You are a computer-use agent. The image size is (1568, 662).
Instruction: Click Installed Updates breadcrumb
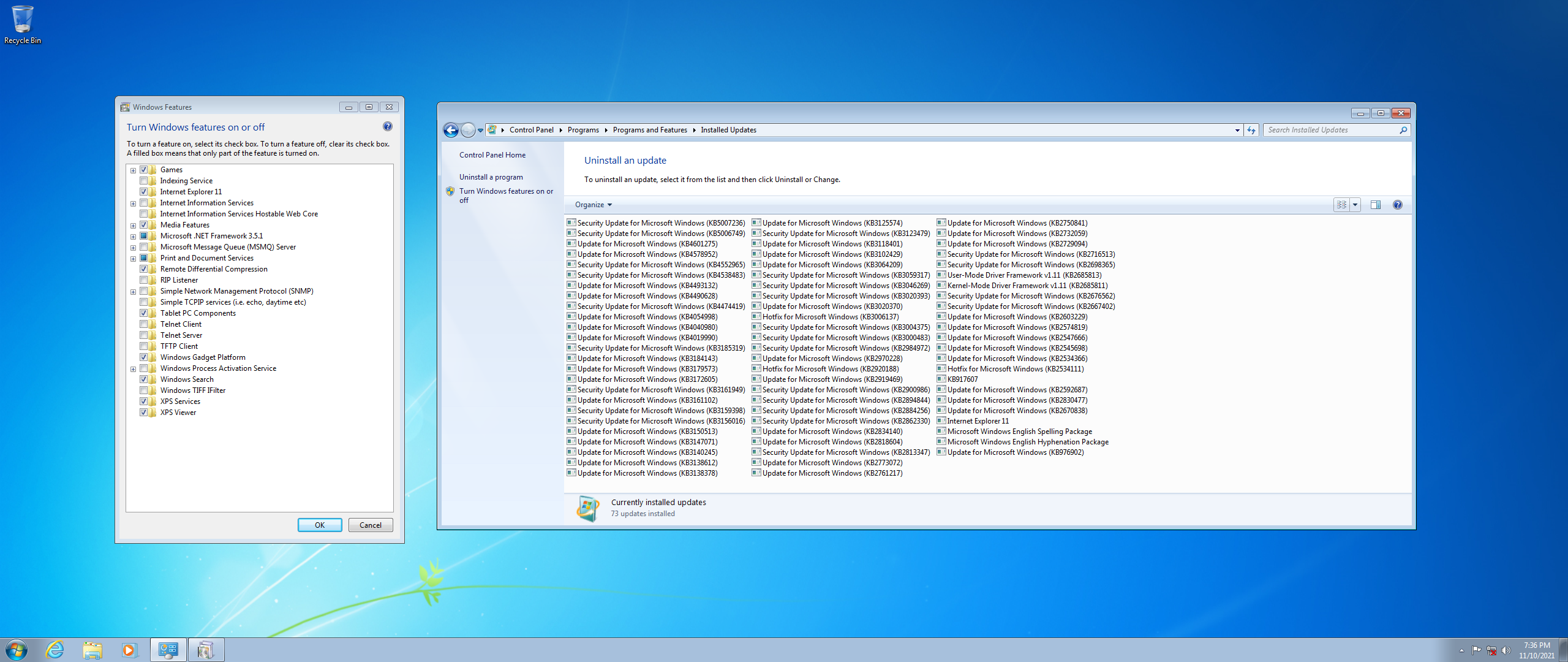click(728, 130)
